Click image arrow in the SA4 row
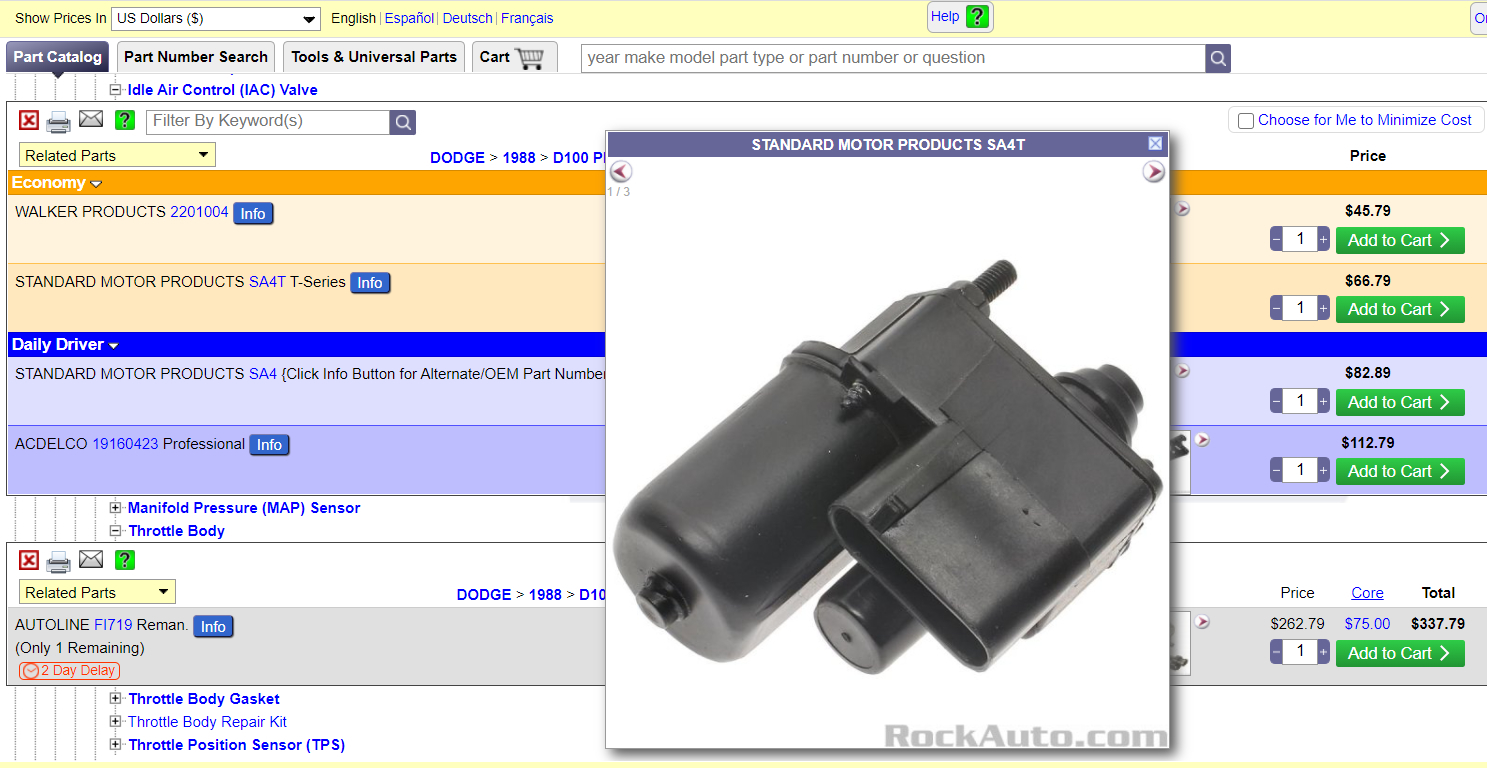The width and height of the screenshot is (1487, 768). coord(1183,371)
